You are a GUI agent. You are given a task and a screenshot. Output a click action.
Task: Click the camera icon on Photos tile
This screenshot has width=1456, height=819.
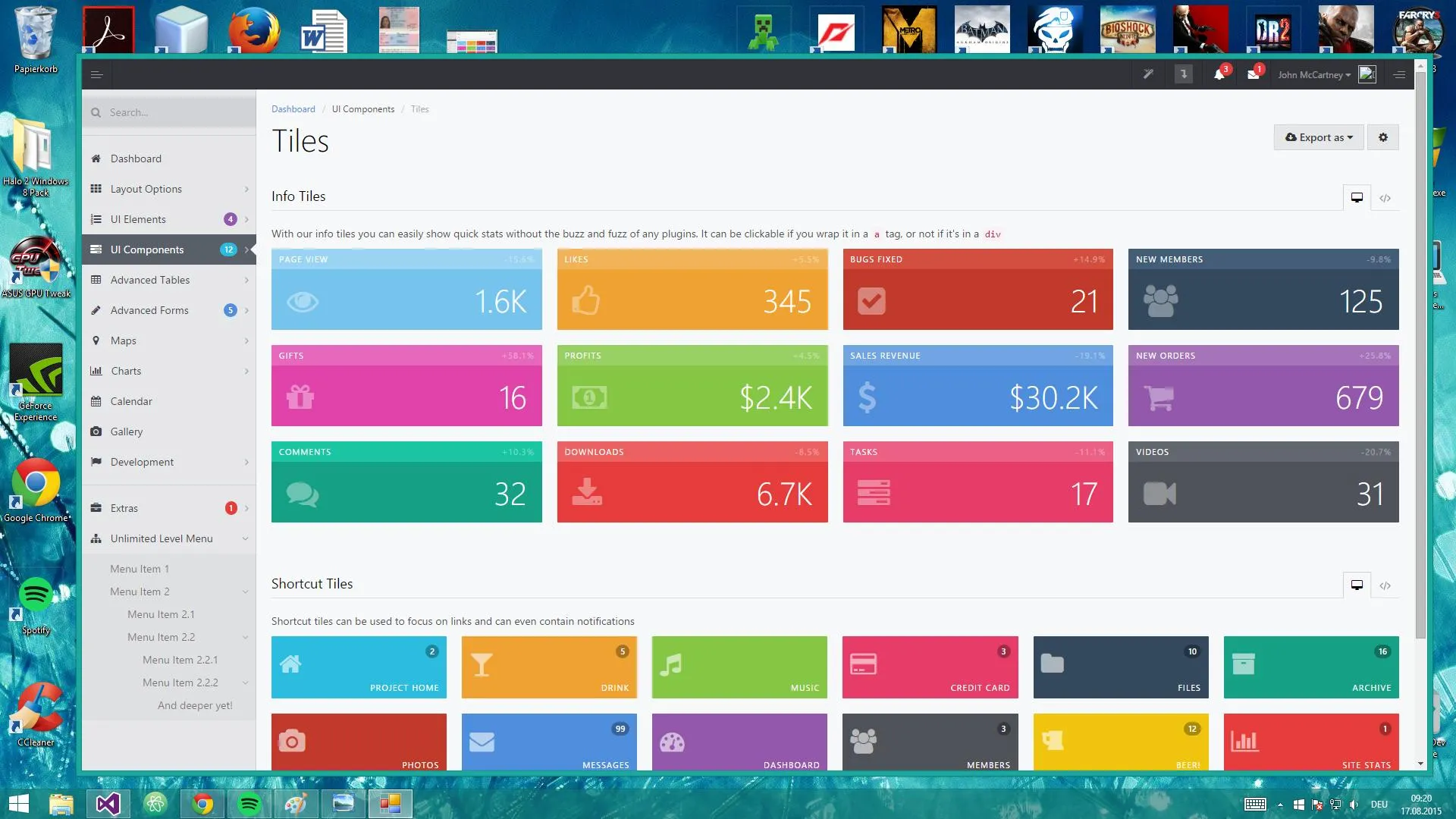292,741
